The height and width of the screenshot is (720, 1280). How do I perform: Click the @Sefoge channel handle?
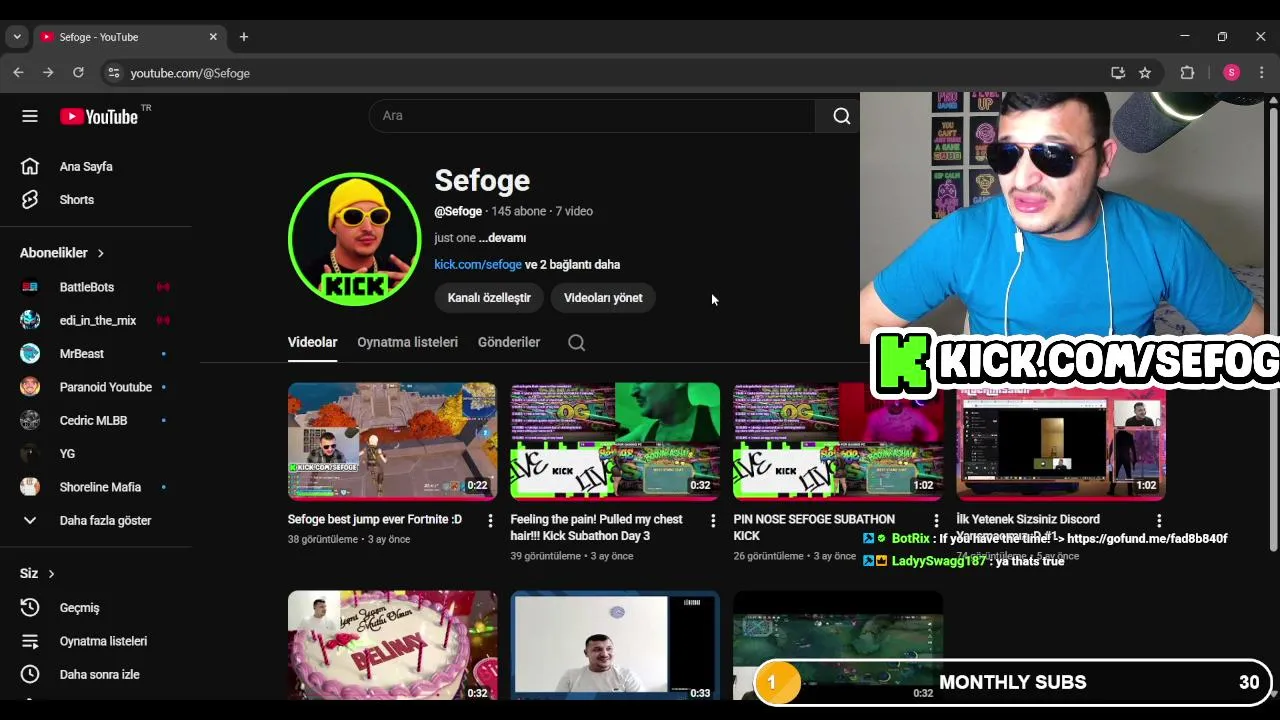(458, 212)
